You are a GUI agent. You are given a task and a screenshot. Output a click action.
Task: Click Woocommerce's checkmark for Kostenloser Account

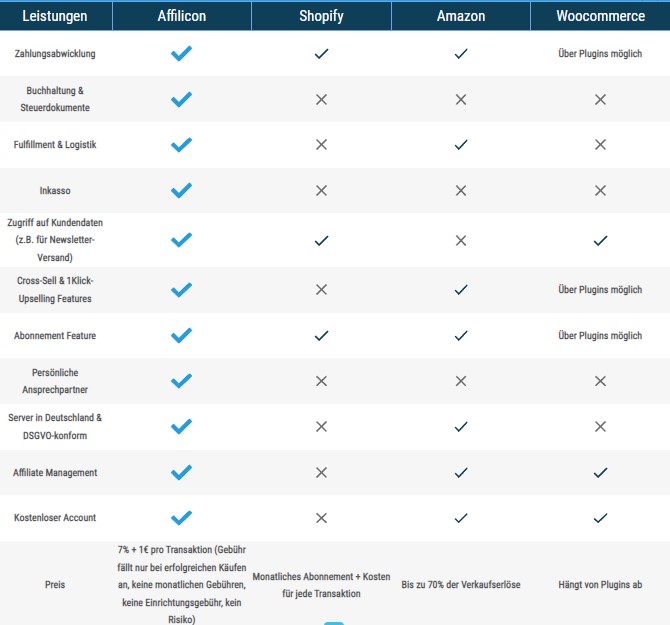(x=600, y=518)
